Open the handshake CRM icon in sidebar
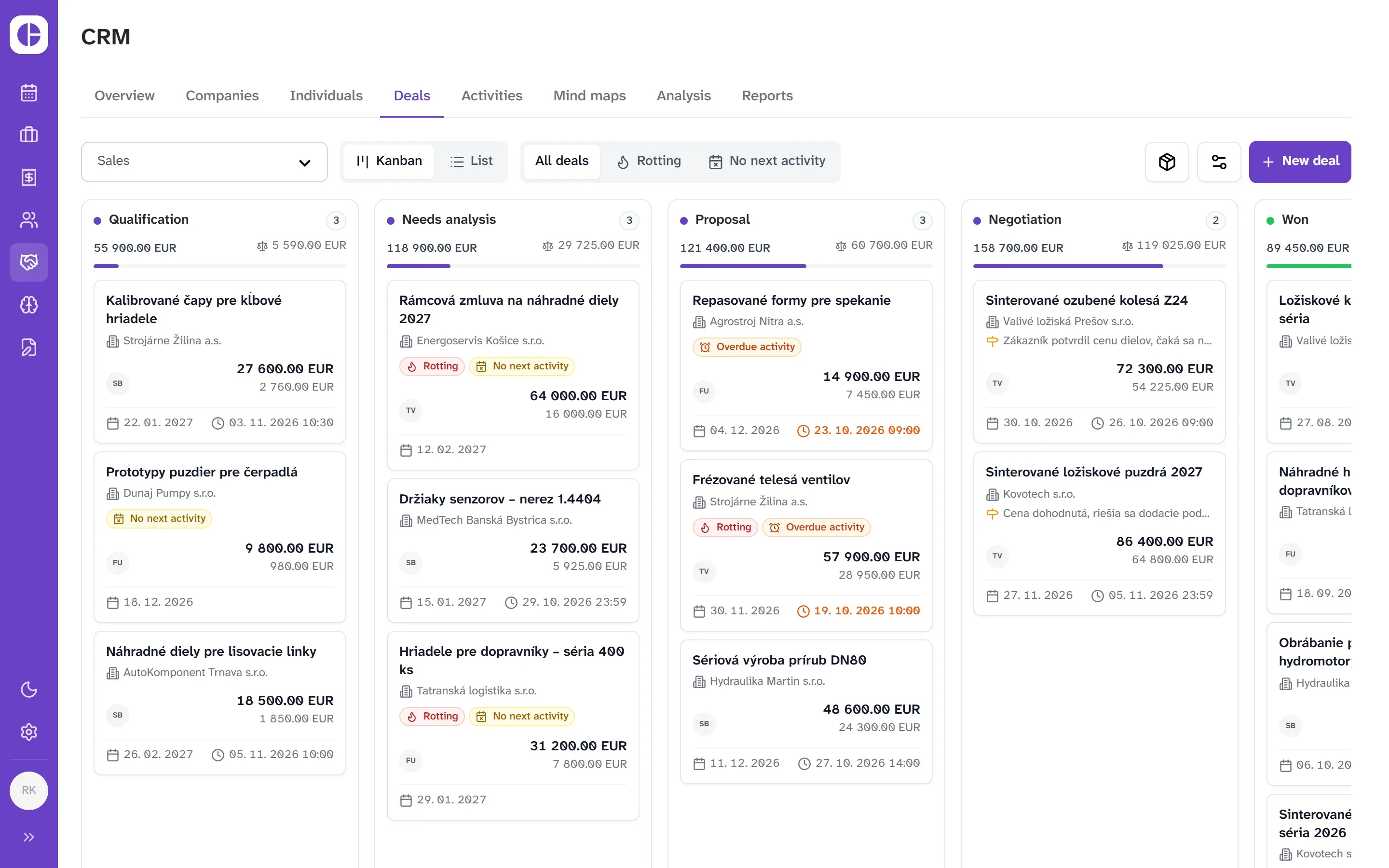Screen dimensions: 1389x868 [x=29, y=262]
